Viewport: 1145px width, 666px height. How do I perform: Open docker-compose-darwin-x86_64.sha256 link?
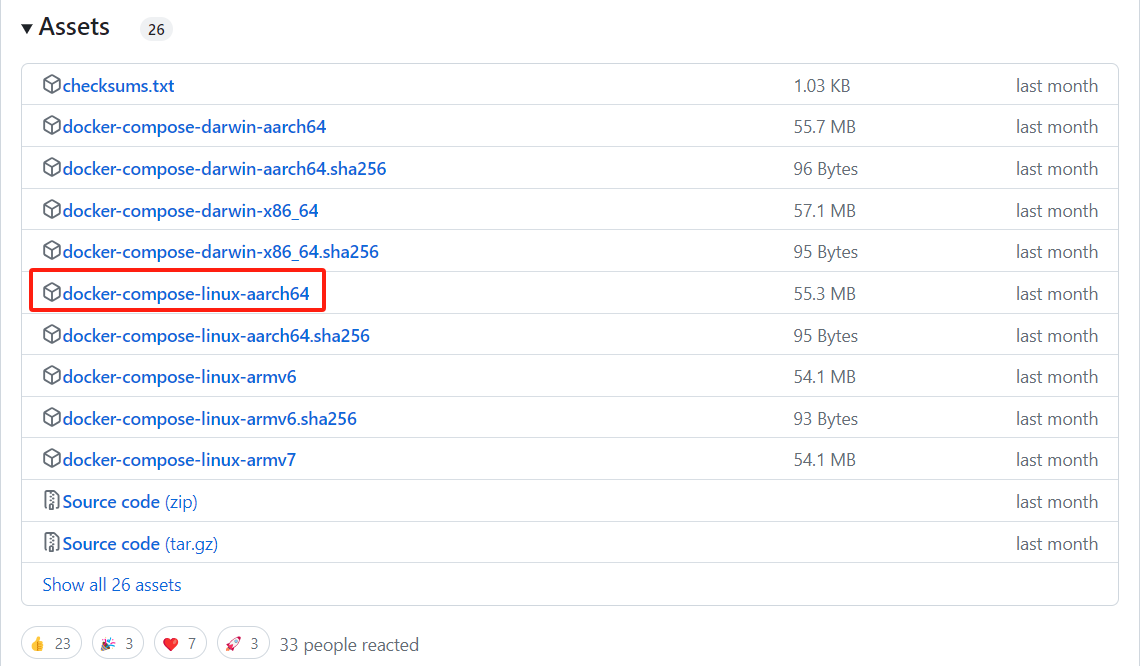(x=221, y=252)
